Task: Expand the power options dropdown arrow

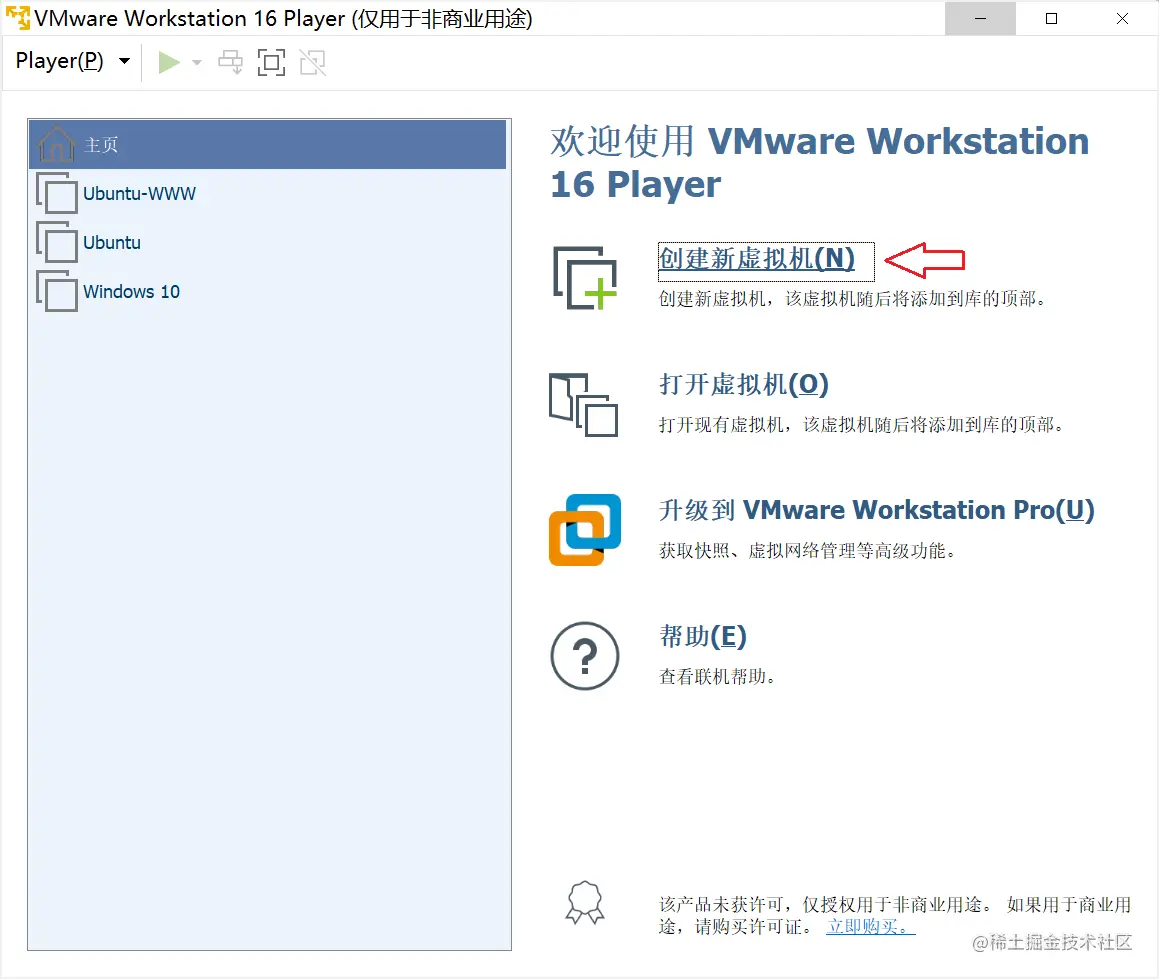Action: [x=197, y=63]
